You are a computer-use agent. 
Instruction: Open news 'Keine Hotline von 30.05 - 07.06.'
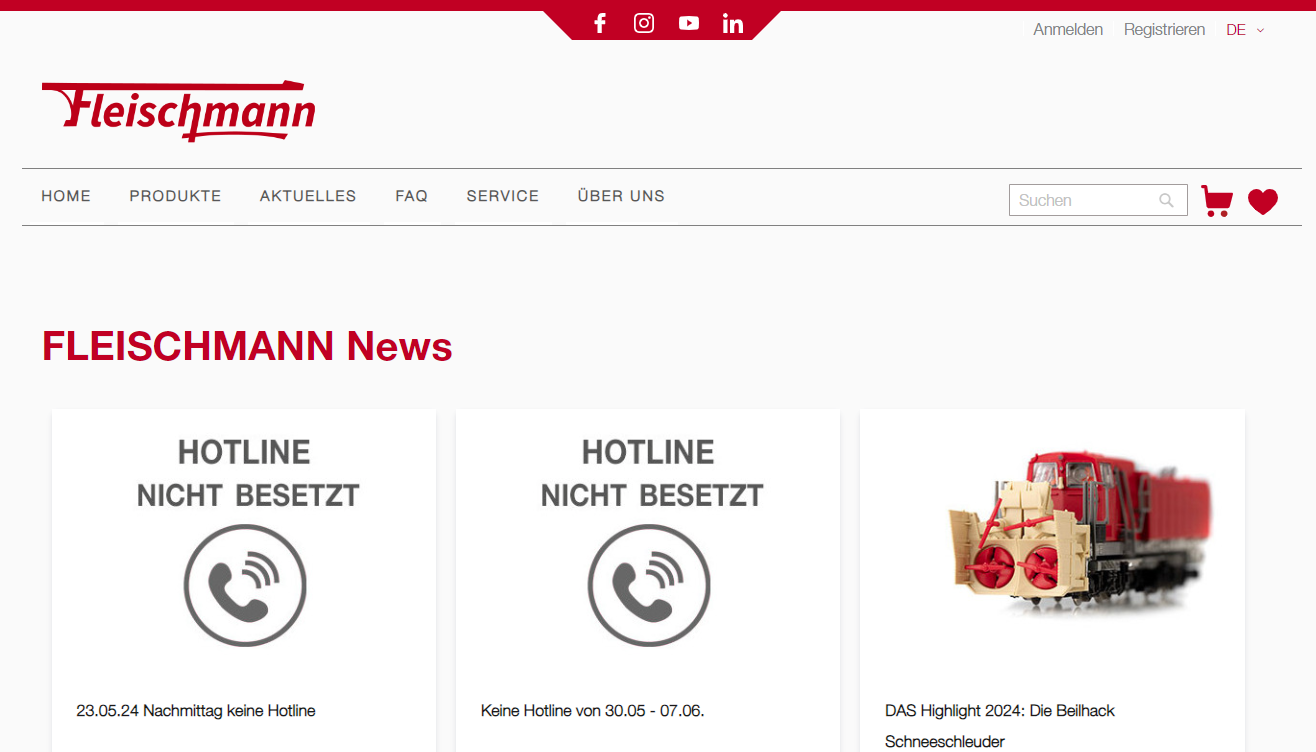[593, 711]
